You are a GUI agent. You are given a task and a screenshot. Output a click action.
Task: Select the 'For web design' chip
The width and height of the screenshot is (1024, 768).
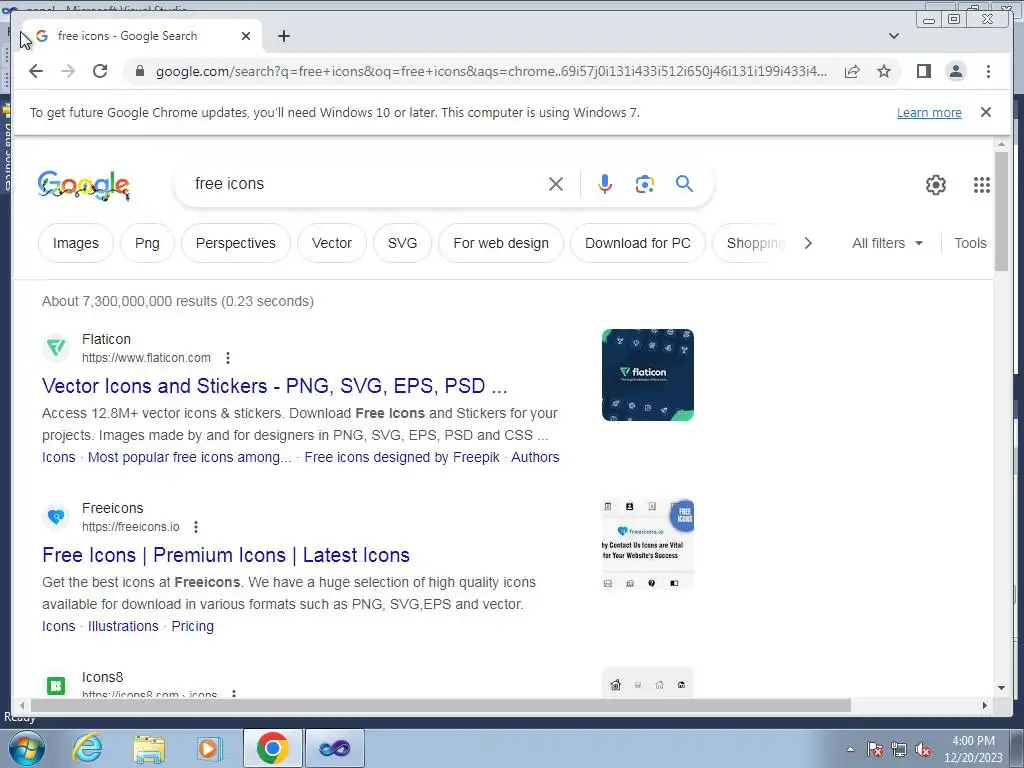coord(501,243)
